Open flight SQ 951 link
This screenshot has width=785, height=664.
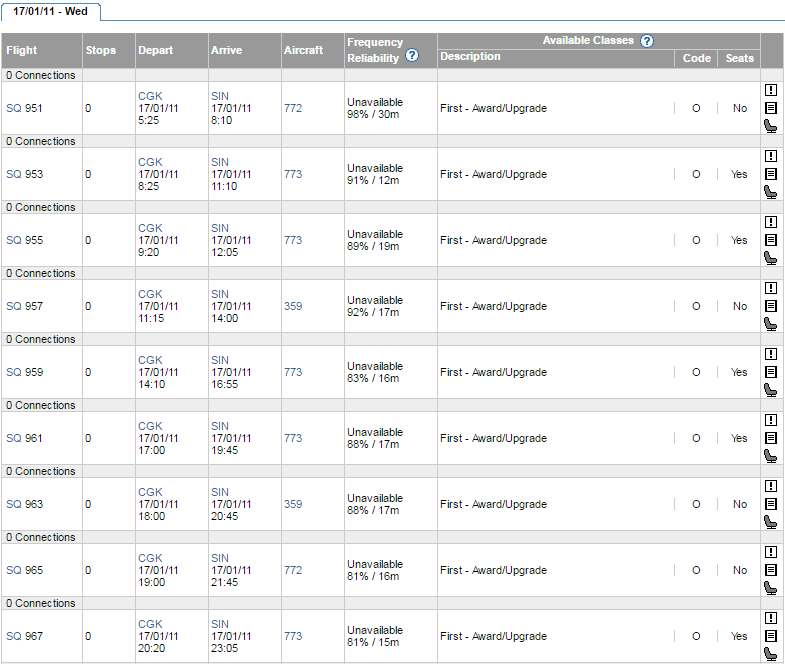click(25, 108)
